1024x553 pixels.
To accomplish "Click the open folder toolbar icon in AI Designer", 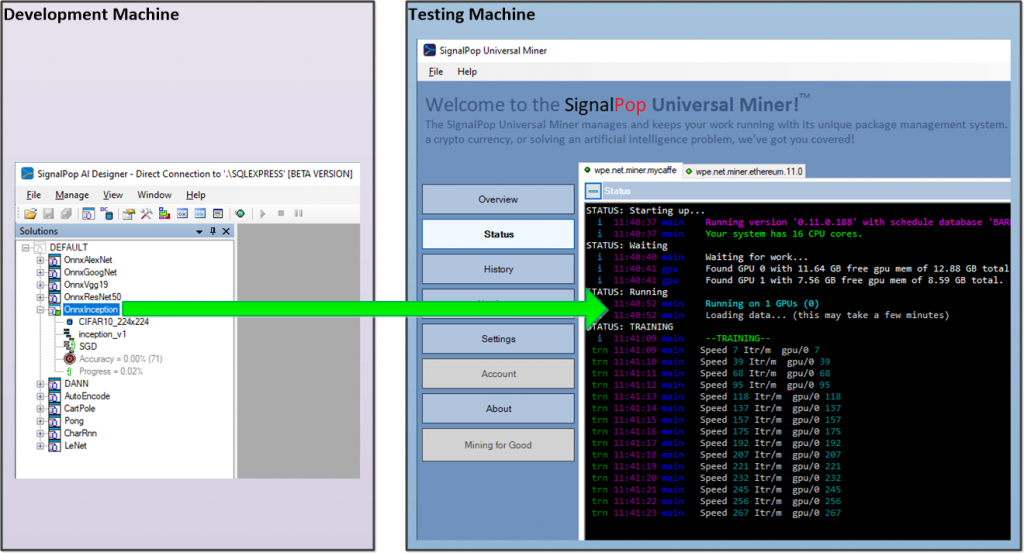I will (30, 213).
